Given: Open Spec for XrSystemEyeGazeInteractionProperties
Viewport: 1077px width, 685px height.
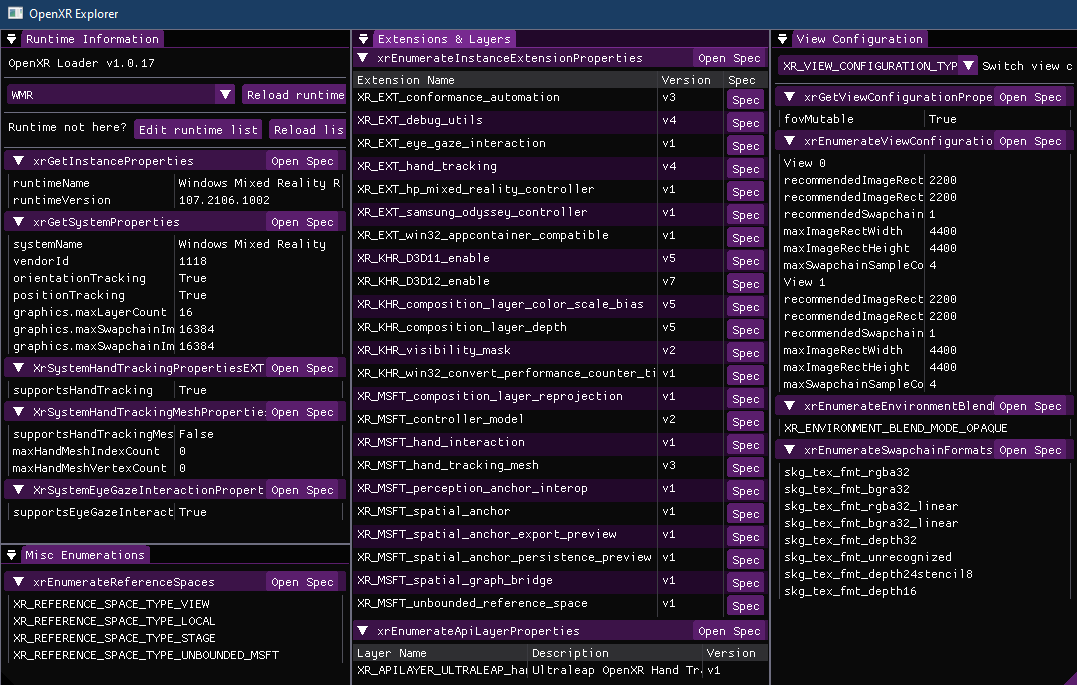Looking at the screenshot, I should pyautogui.click(x=302, y=490).
